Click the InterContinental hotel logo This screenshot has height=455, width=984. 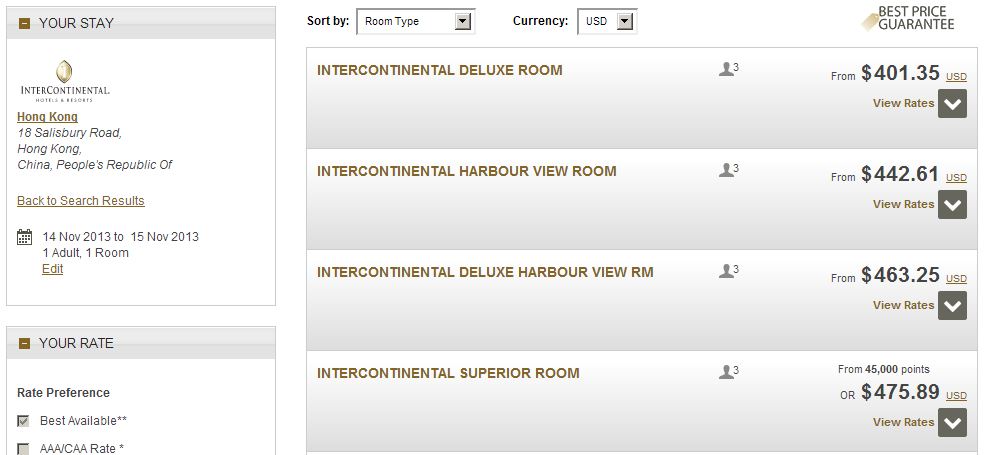(x=65, y=81)
